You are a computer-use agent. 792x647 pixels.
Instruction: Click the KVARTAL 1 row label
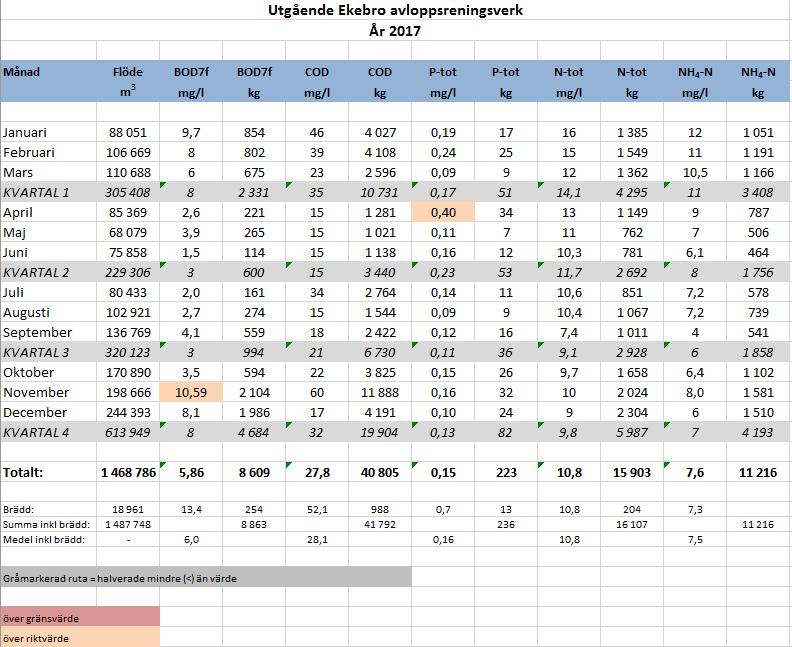36,192
